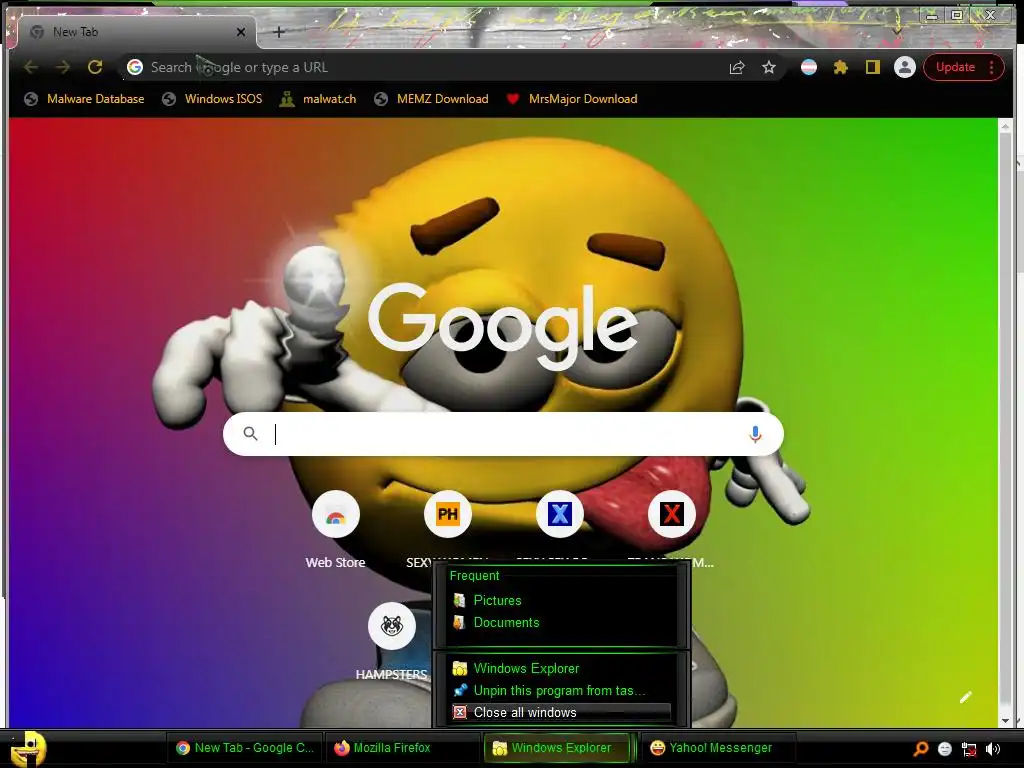1024x768 pixels.
Task: Start voice search with microphone icon
Action: [755, 434]
